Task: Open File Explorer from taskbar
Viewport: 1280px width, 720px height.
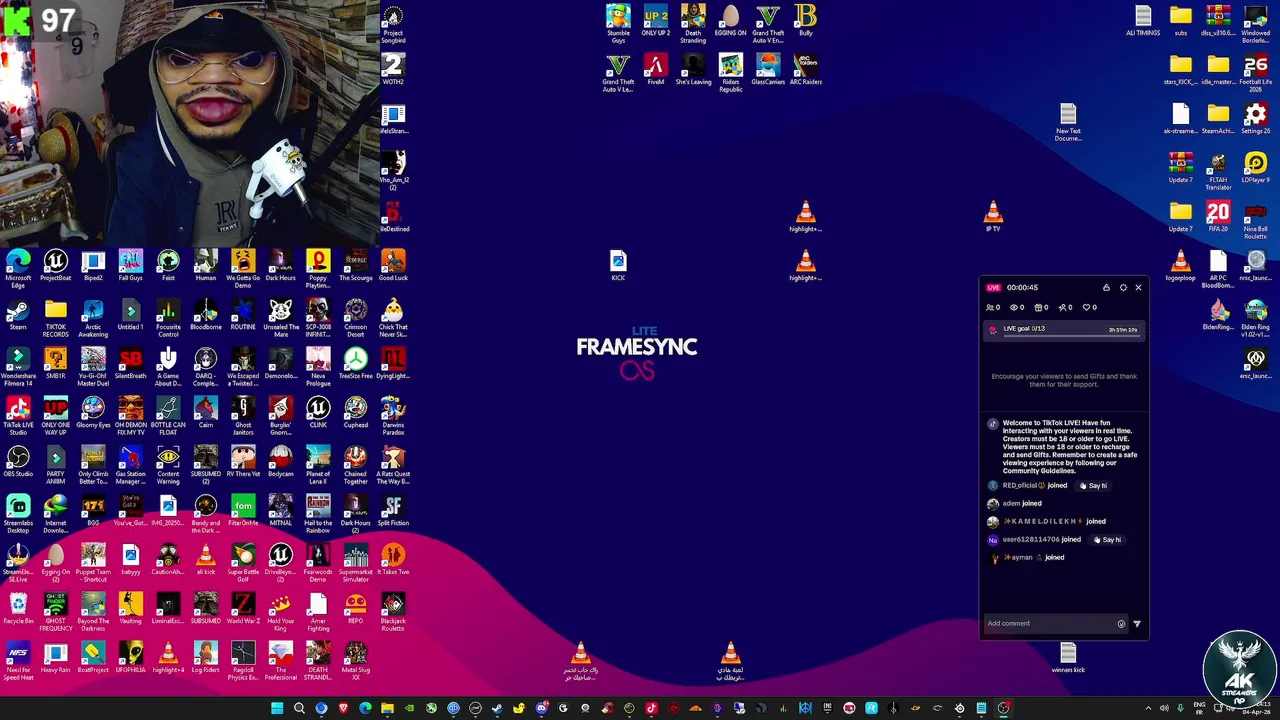Action: point(387,709)
